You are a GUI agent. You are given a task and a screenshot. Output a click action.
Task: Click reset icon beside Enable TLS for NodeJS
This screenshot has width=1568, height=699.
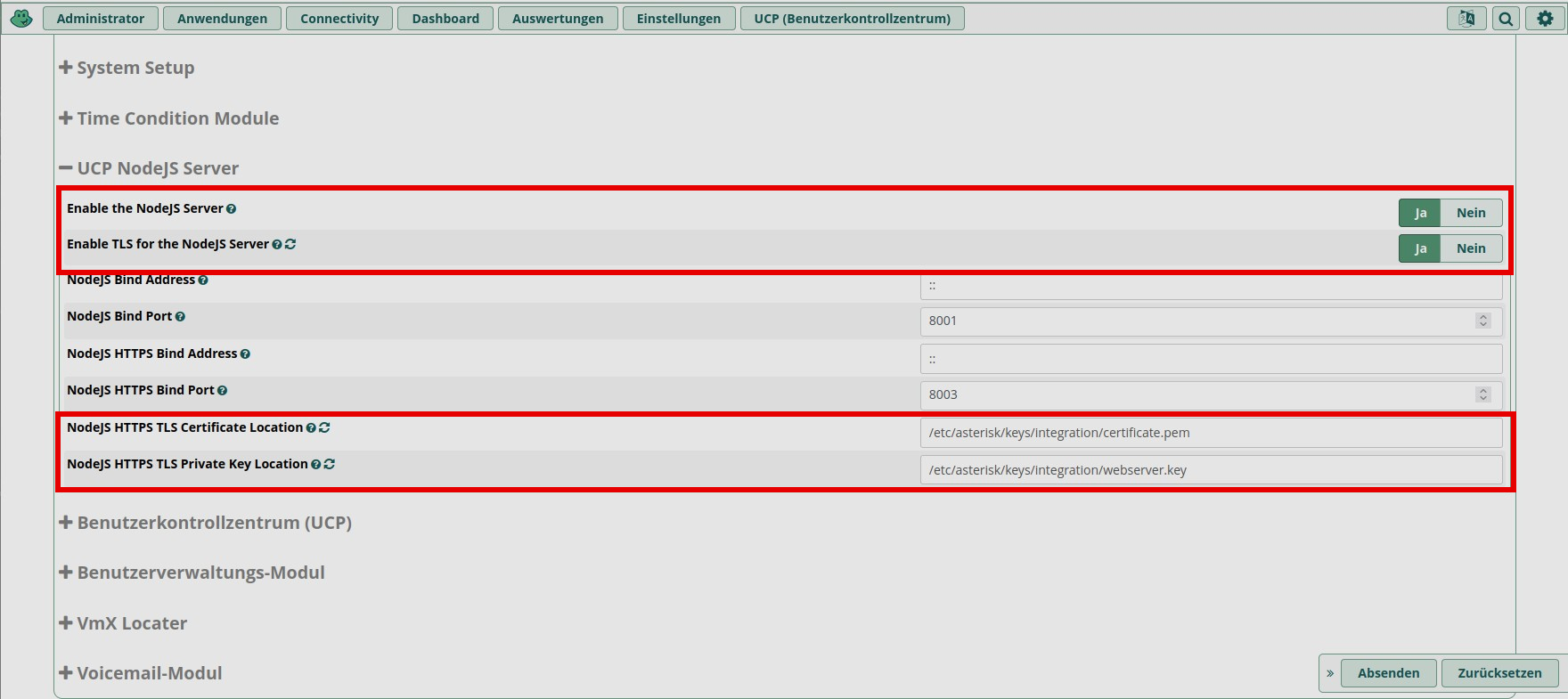[290, 244]
